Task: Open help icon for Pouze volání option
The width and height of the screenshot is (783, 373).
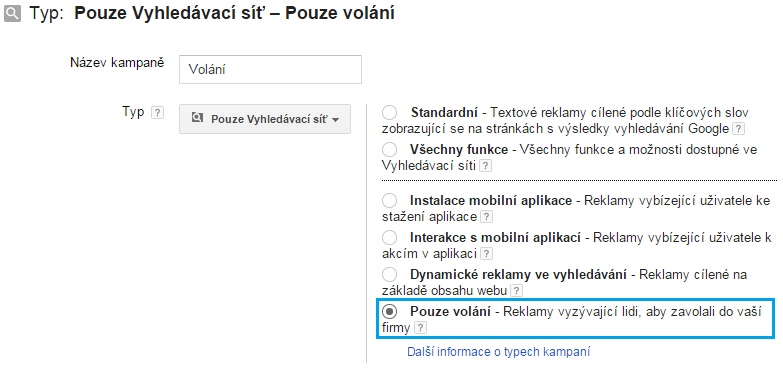Action: 421,328
